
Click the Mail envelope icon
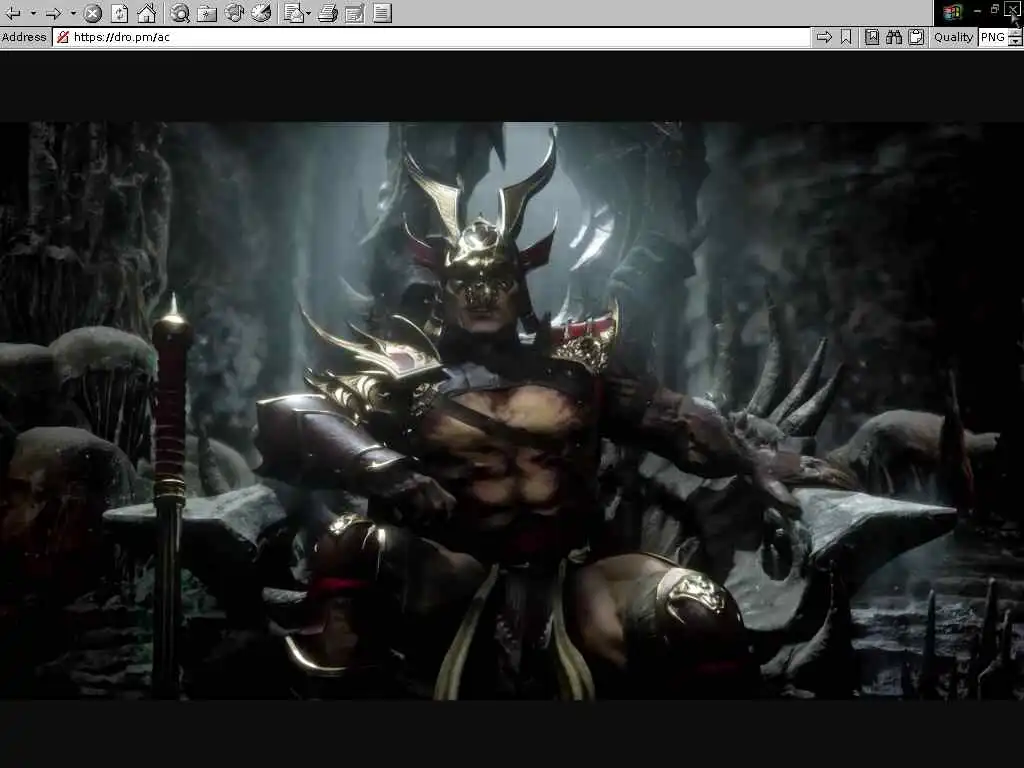(294, 12)
